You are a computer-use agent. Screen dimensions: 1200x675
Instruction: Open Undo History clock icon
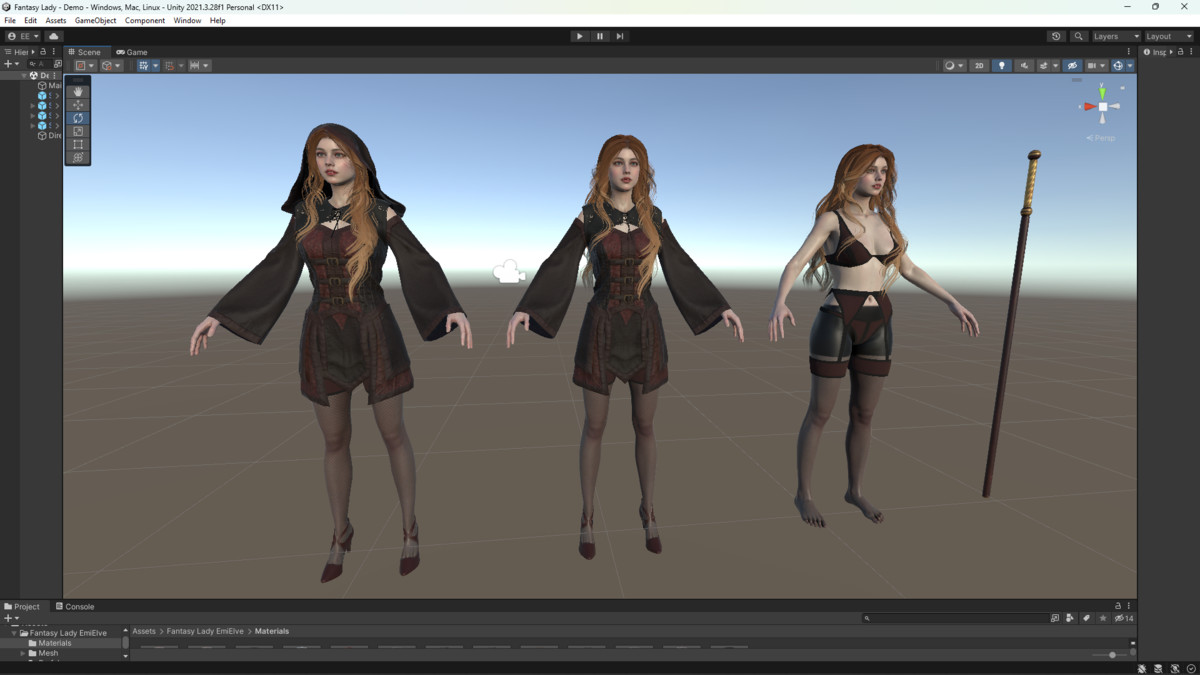pyautogui.click(x=1056, y=36)
